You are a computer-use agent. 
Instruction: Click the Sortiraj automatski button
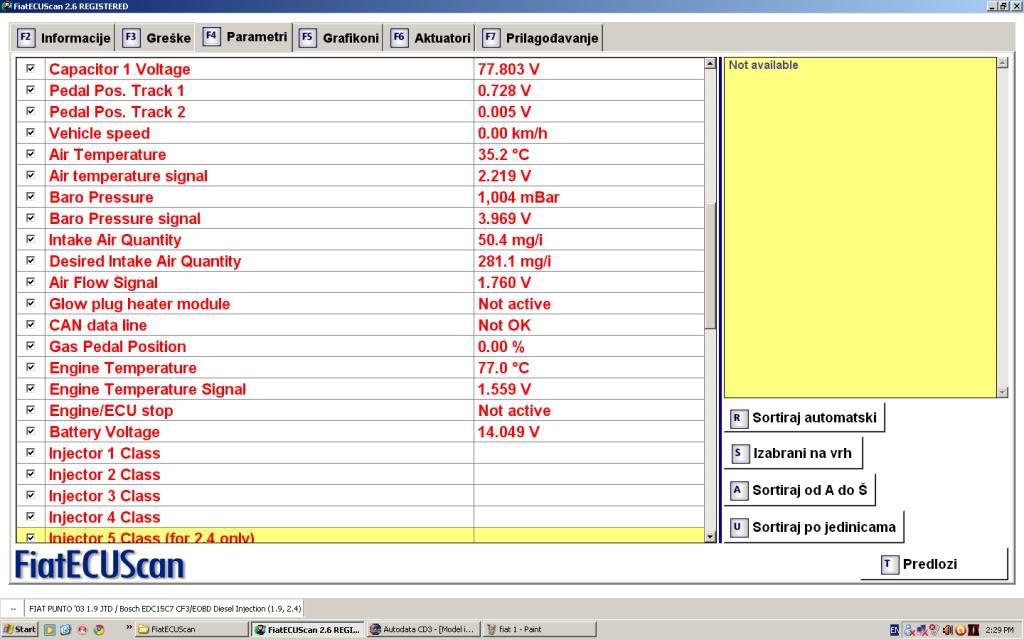tap(804, 417)
